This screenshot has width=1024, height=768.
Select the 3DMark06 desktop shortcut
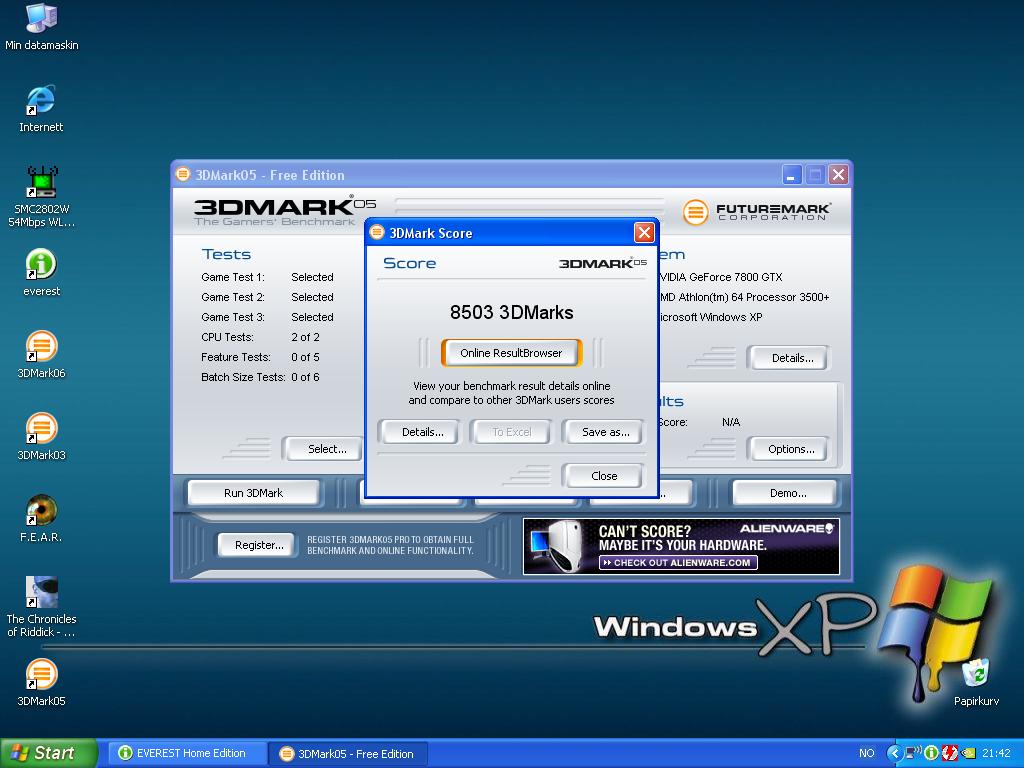click(x=41, y=355)
